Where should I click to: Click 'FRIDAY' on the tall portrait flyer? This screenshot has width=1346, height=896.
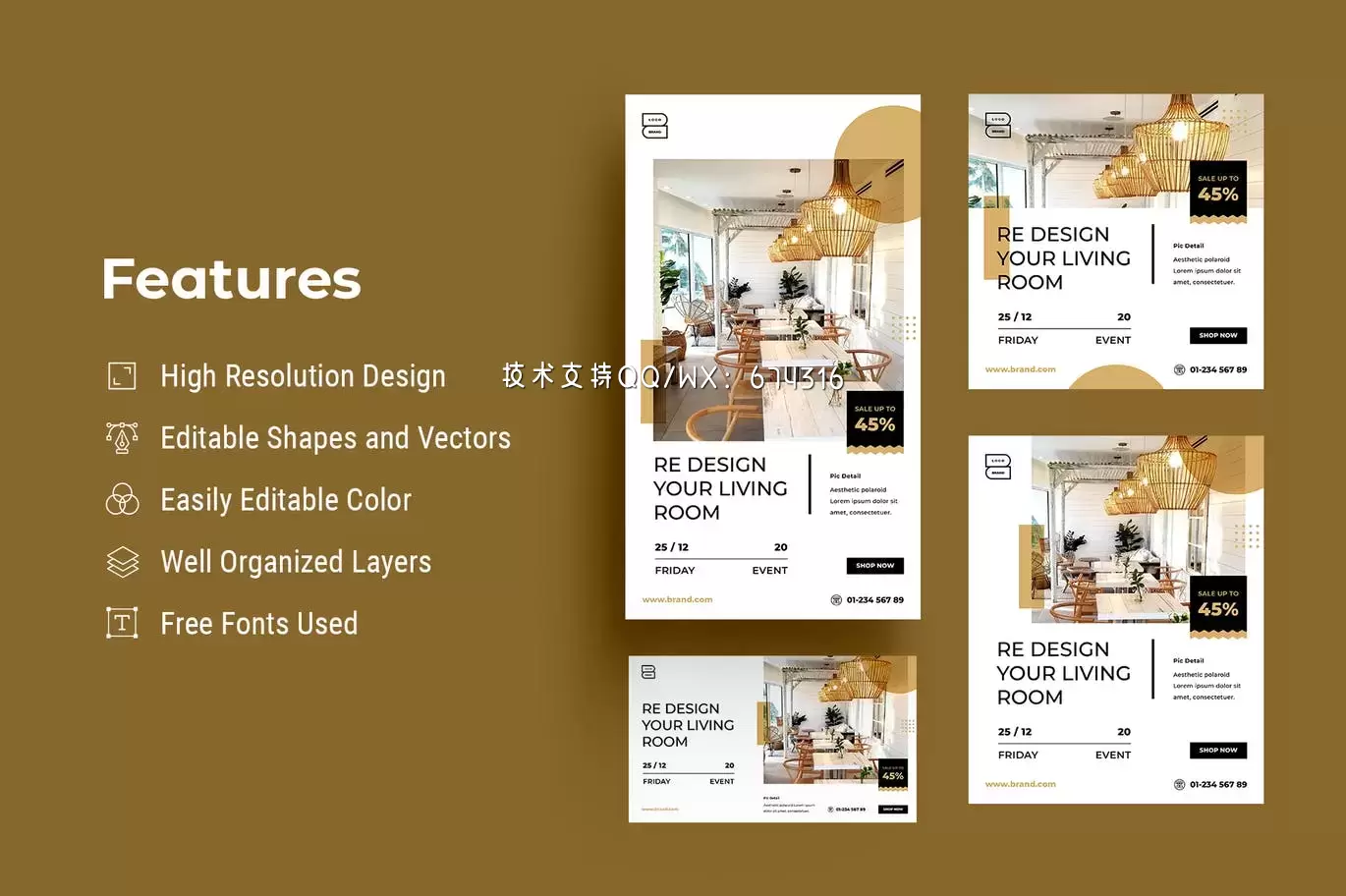(x=675, y=570)
